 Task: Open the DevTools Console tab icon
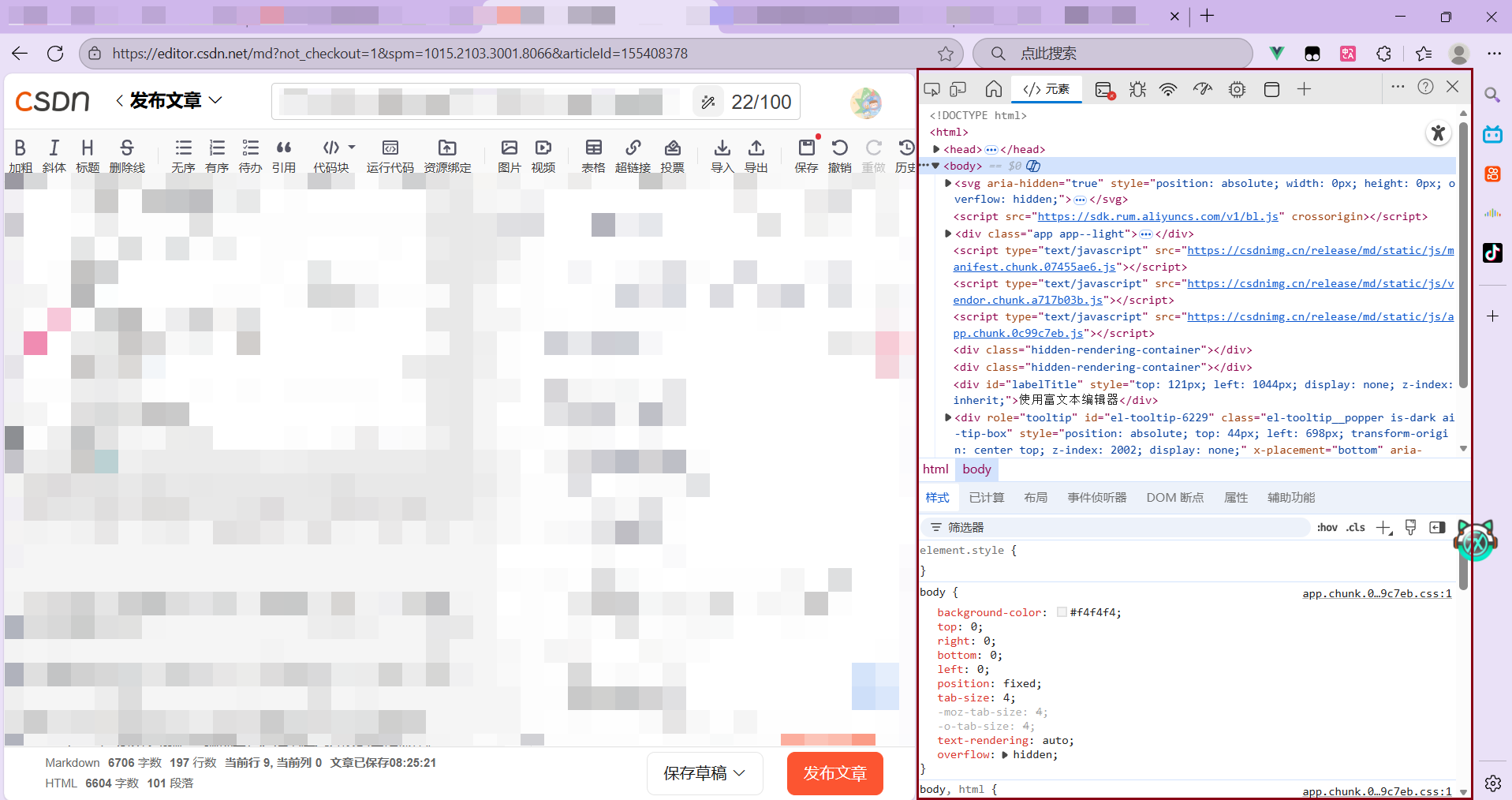(x=1105, y=90)
